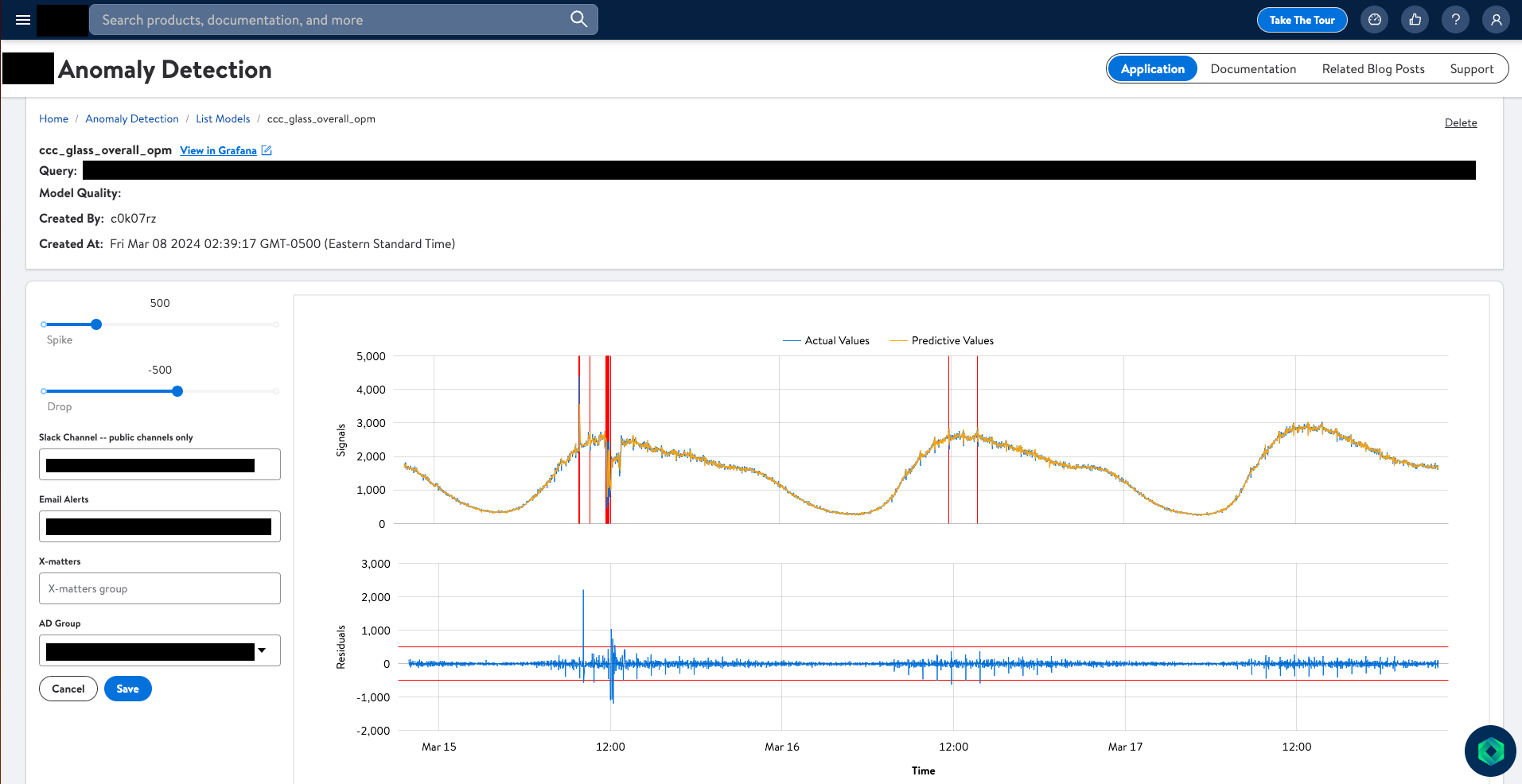Click the thumbs up feedback icon

pyautogui.click(x=1415, y=20)
